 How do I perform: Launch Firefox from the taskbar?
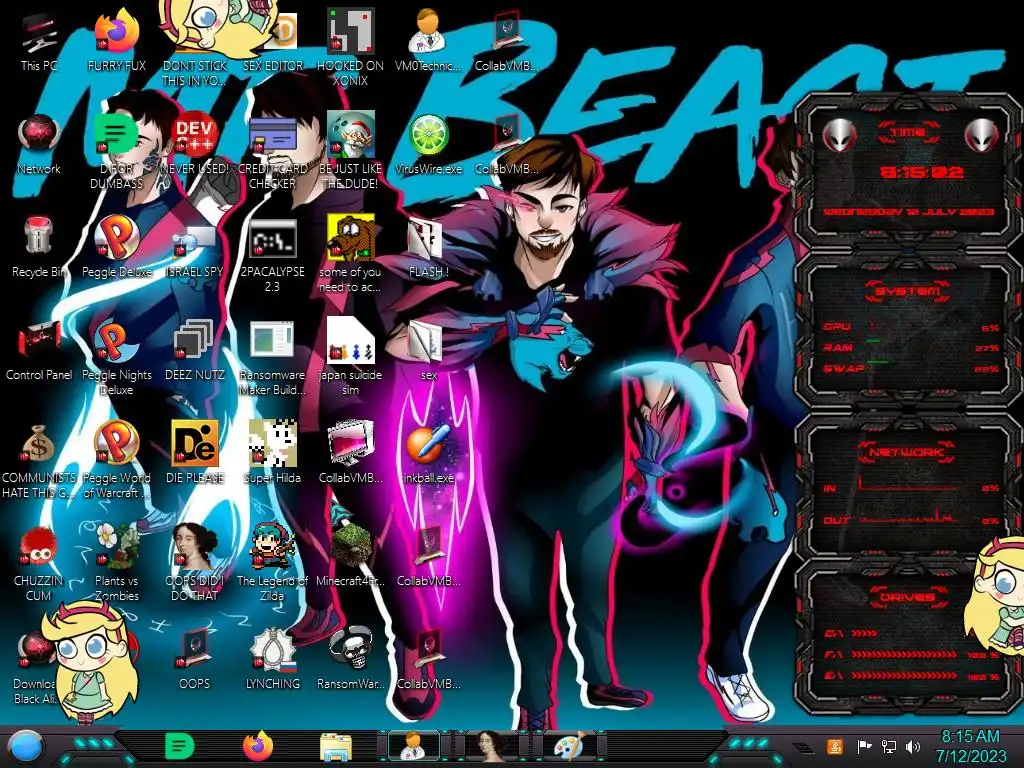pyautogui.click(x=258, y=746)
